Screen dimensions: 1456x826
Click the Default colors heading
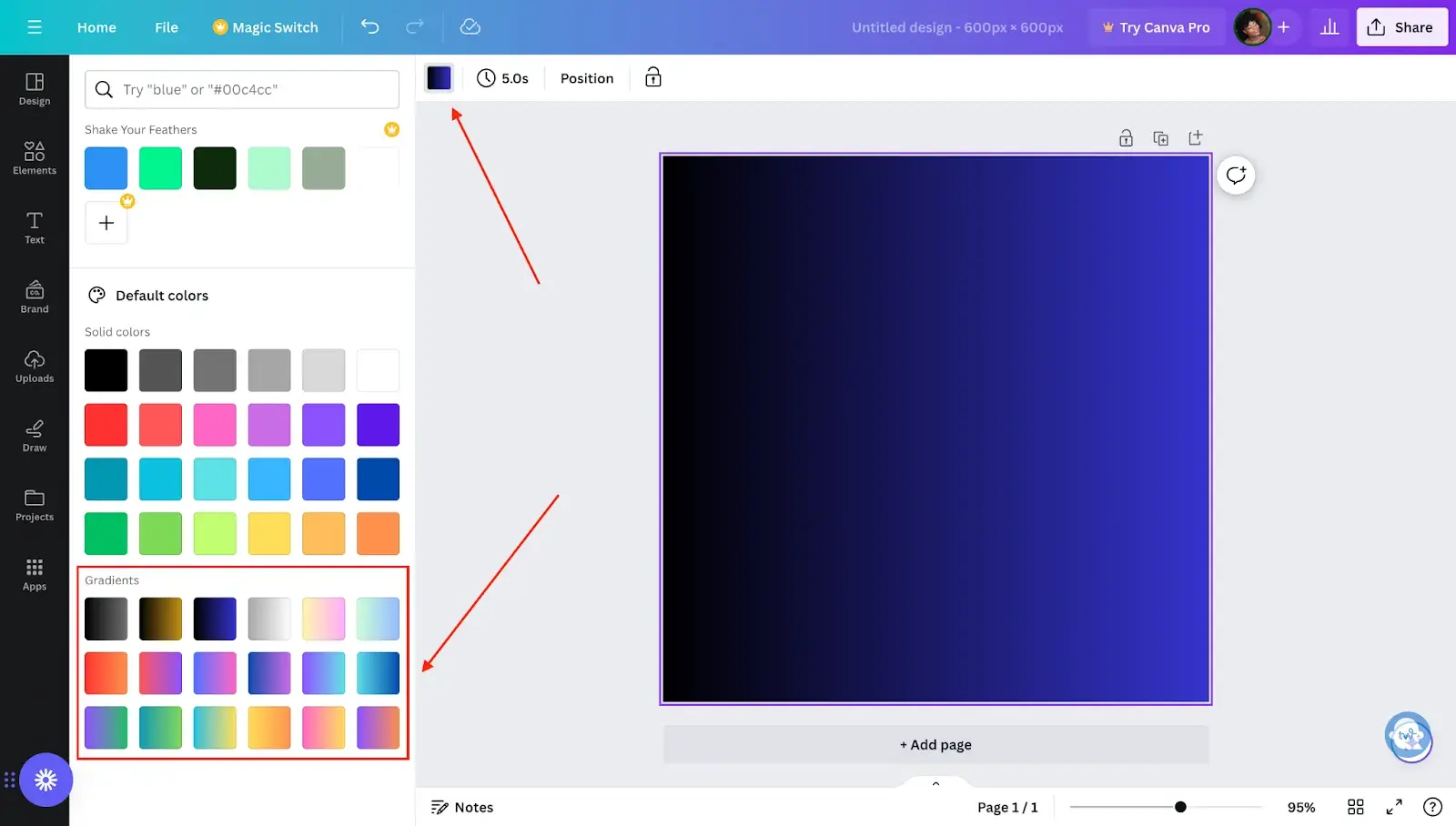pos(162,296)
